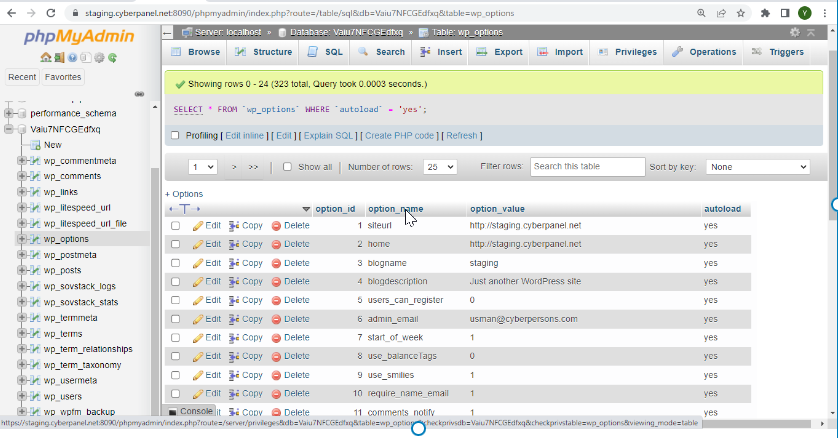Screen dimensions: 838x438
Task: Open phpMyAdmin documentation help icon
Action: 72,57
